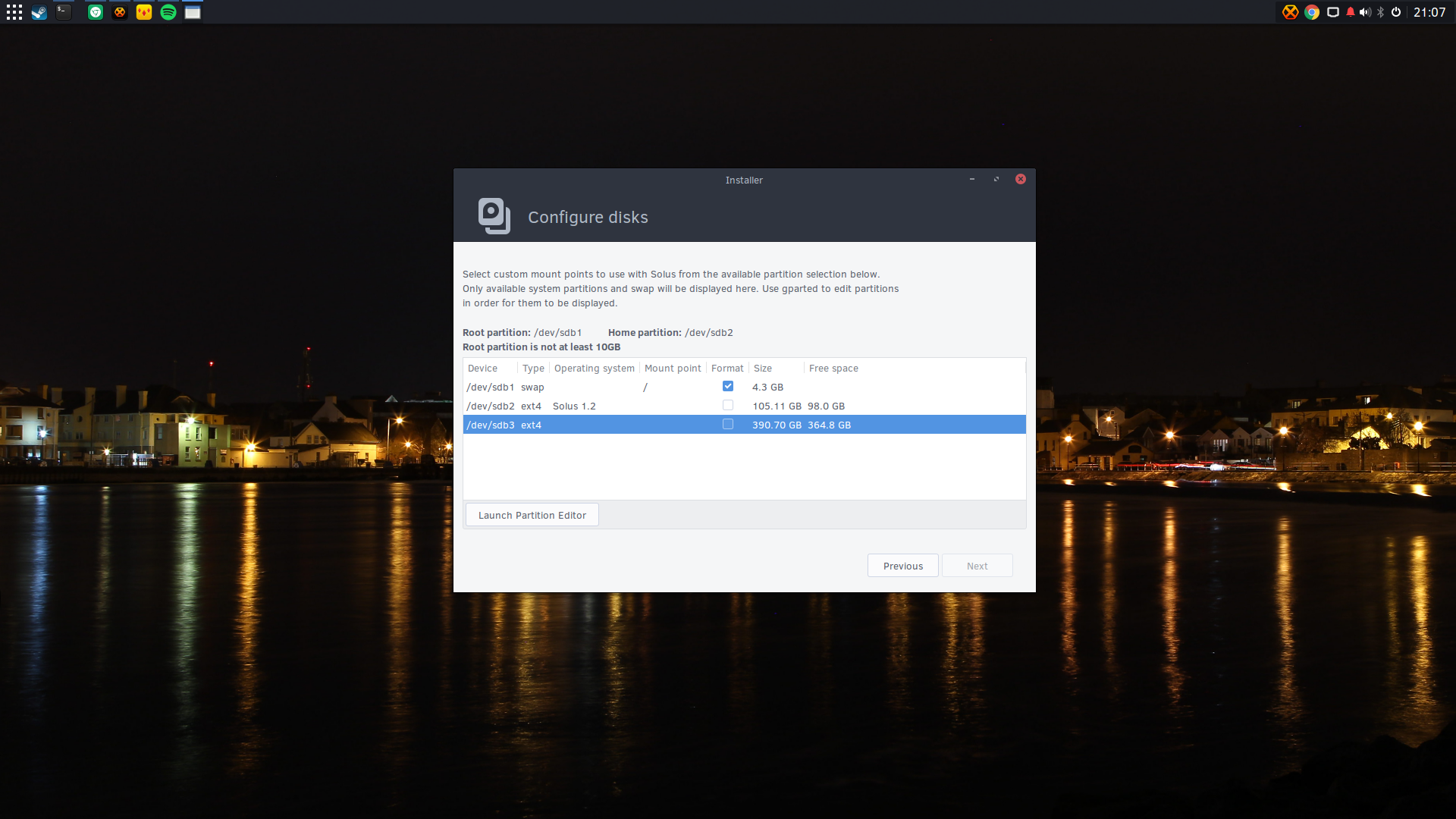Click mount point cell of /dev/sdb3
The width and height of the screenshot is (1456, 819).
point(673,425)
